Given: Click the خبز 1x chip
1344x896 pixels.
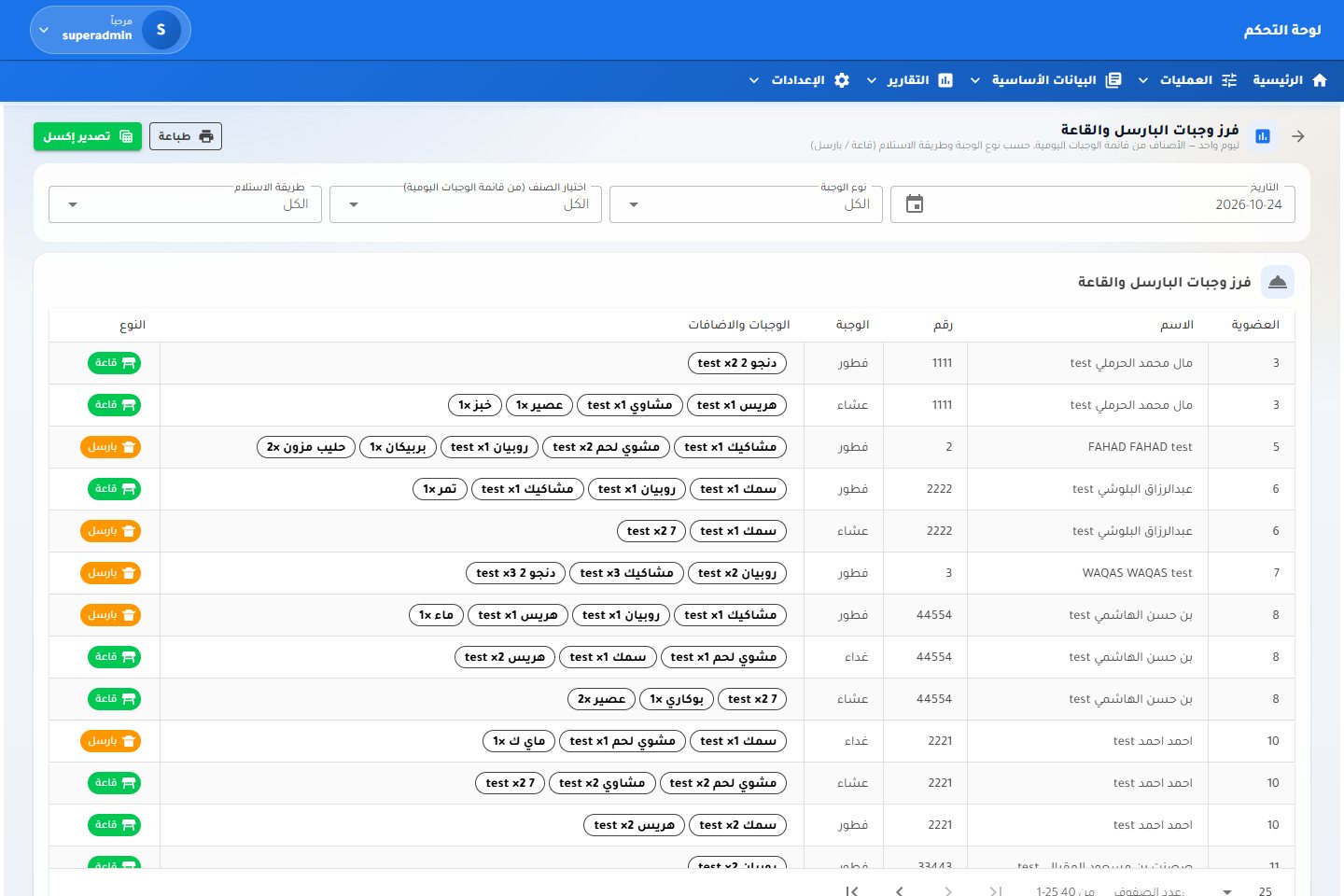Looking at the screenshot, I should click(475, 405).
